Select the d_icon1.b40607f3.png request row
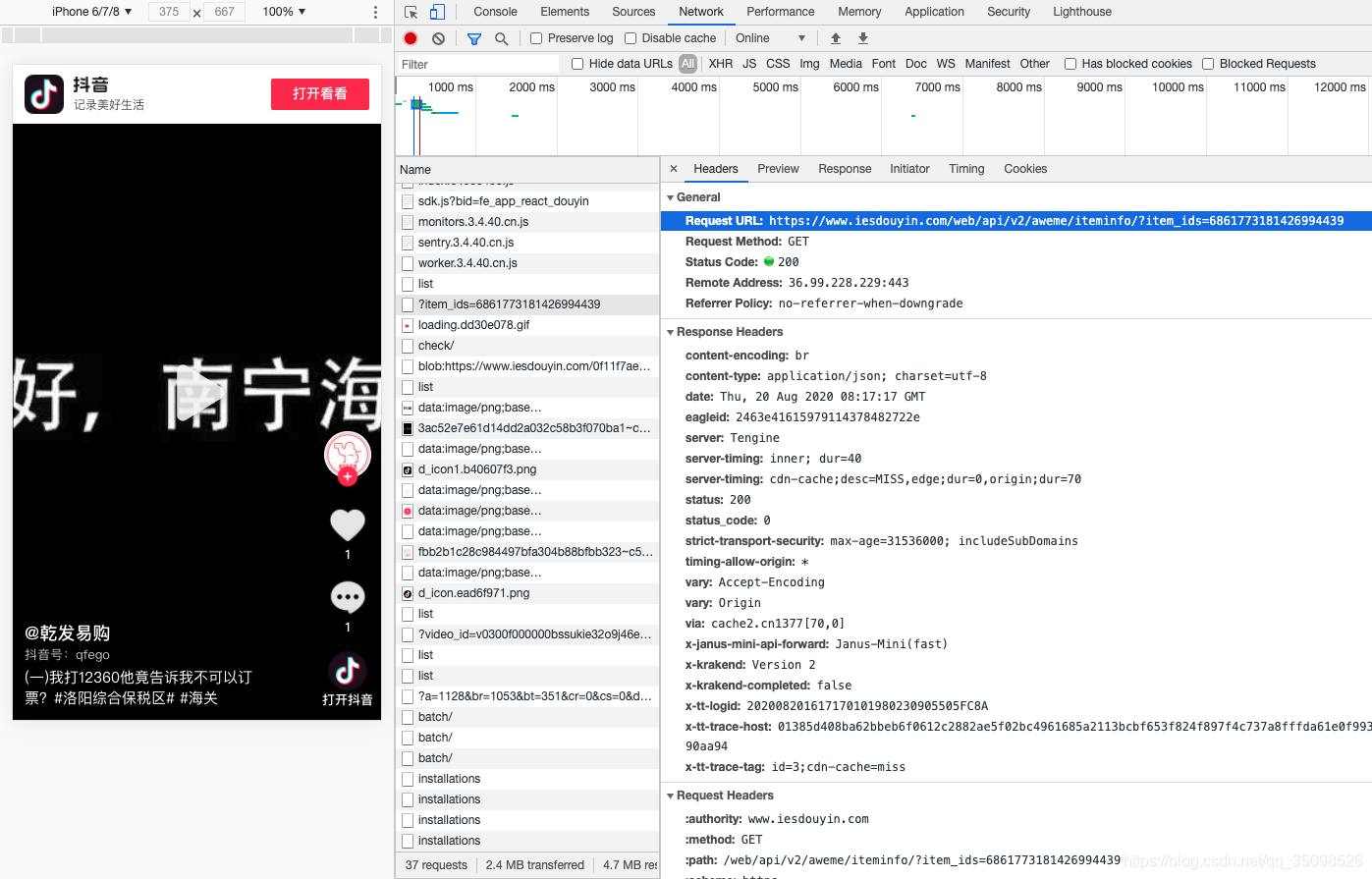 [x=527, y=469]
